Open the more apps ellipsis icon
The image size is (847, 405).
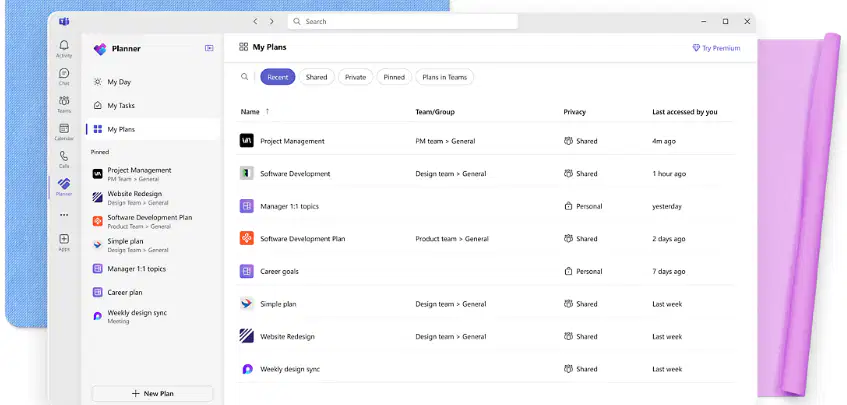(64, 215)
